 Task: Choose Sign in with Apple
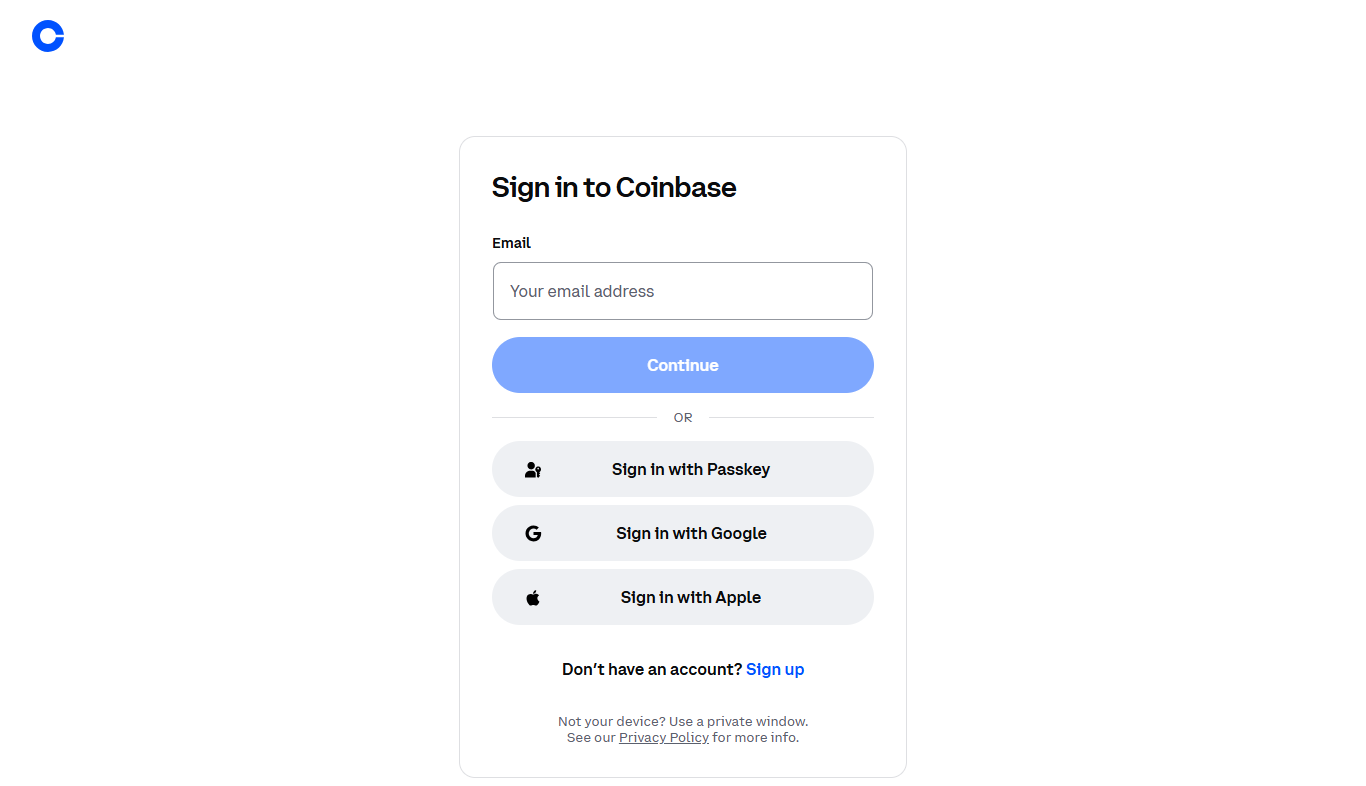[x=683, y=597]
